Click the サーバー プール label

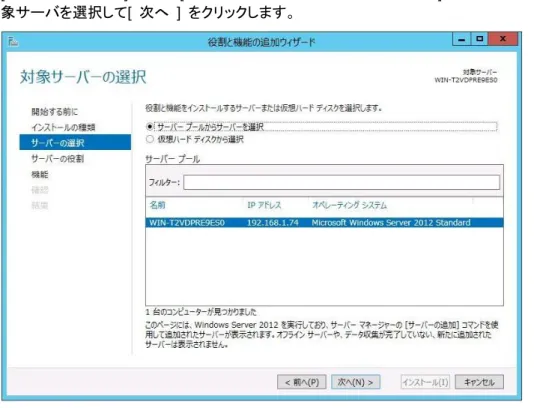172,159
